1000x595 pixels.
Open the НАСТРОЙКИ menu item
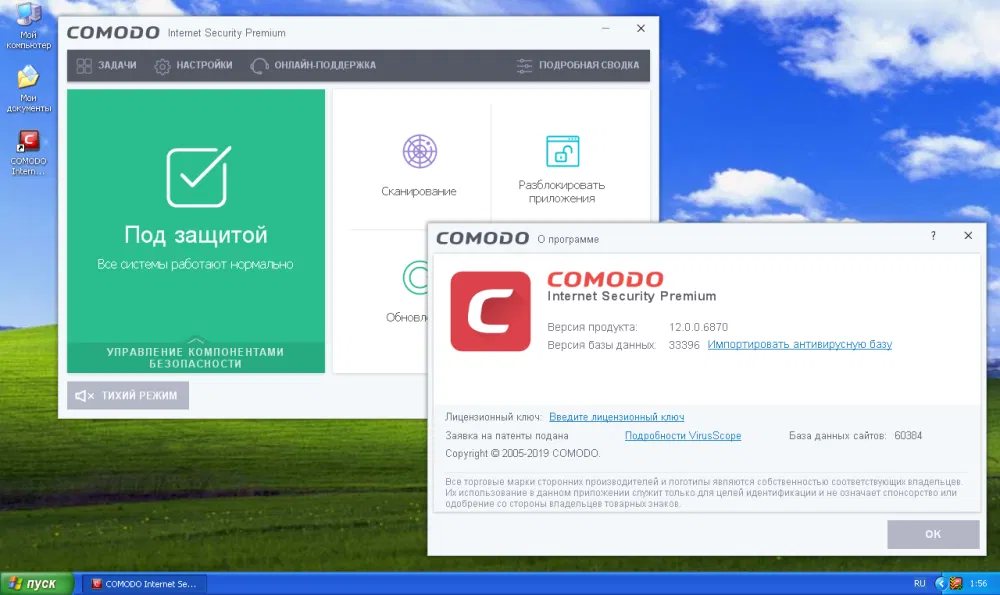click(x=193, y=66)
